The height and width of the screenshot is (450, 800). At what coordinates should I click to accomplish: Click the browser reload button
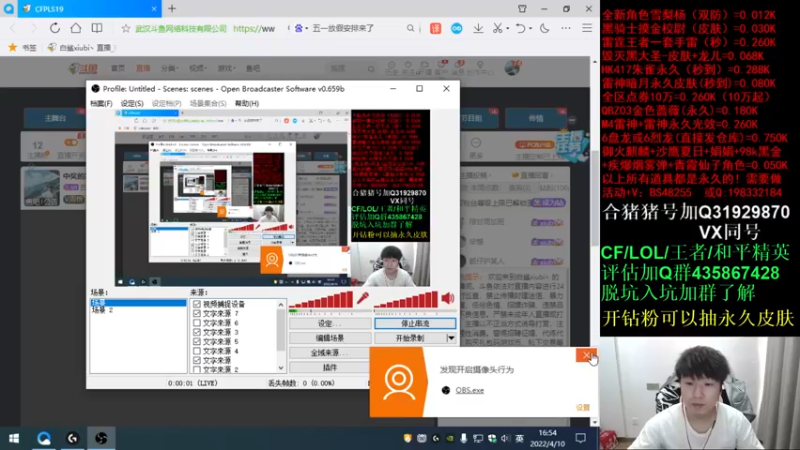55,28
